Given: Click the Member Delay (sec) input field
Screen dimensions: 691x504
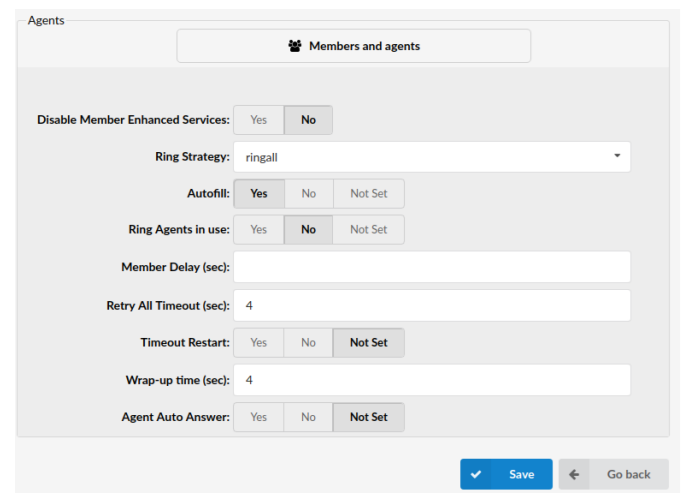Looking at the screenshot, I should [x=431, y=267].
